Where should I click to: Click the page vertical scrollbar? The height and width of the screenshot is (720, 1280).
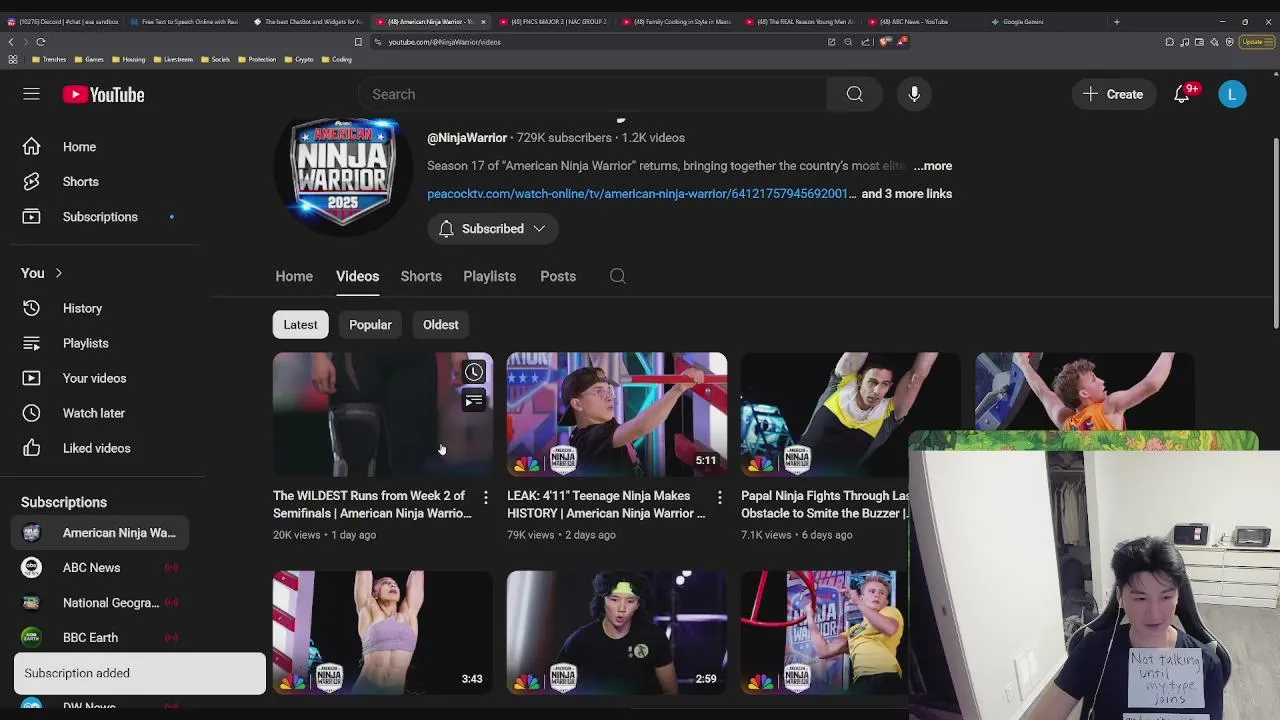[x=1274, y=232]
